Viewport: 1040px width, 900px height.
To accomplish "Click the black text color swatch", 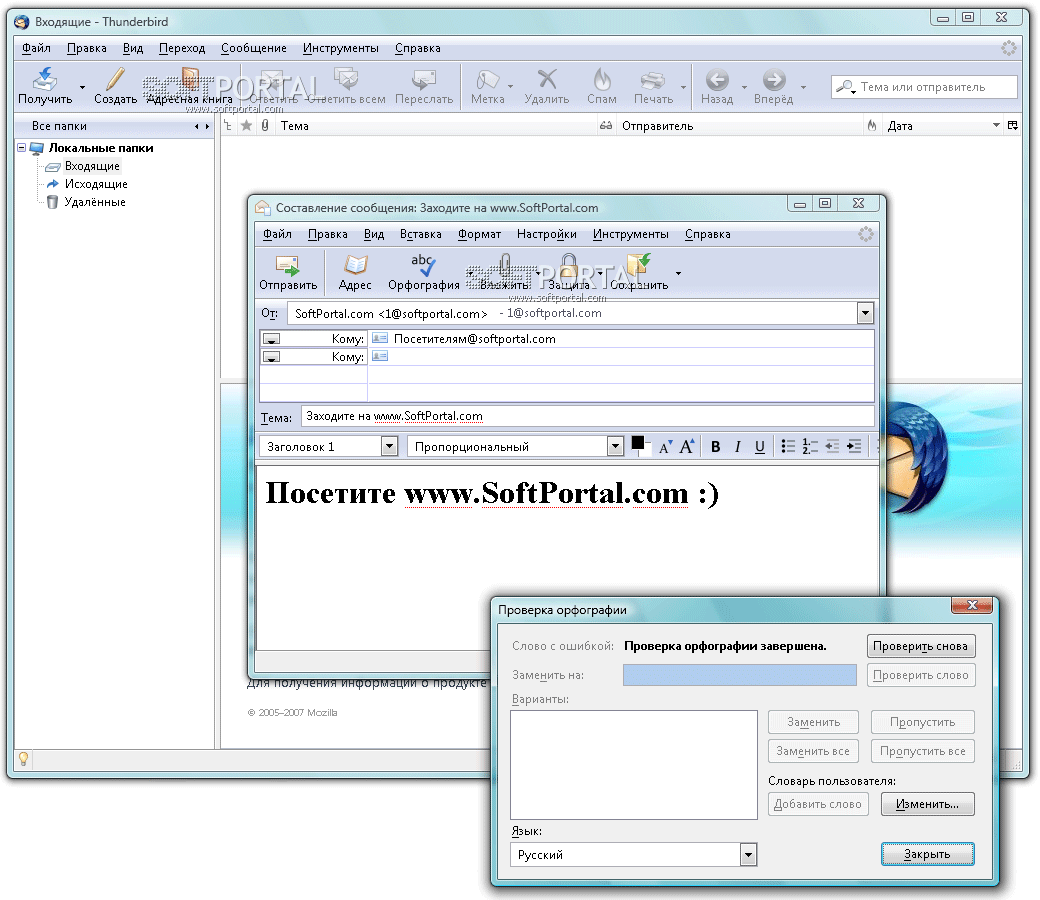I will point(638,444).
